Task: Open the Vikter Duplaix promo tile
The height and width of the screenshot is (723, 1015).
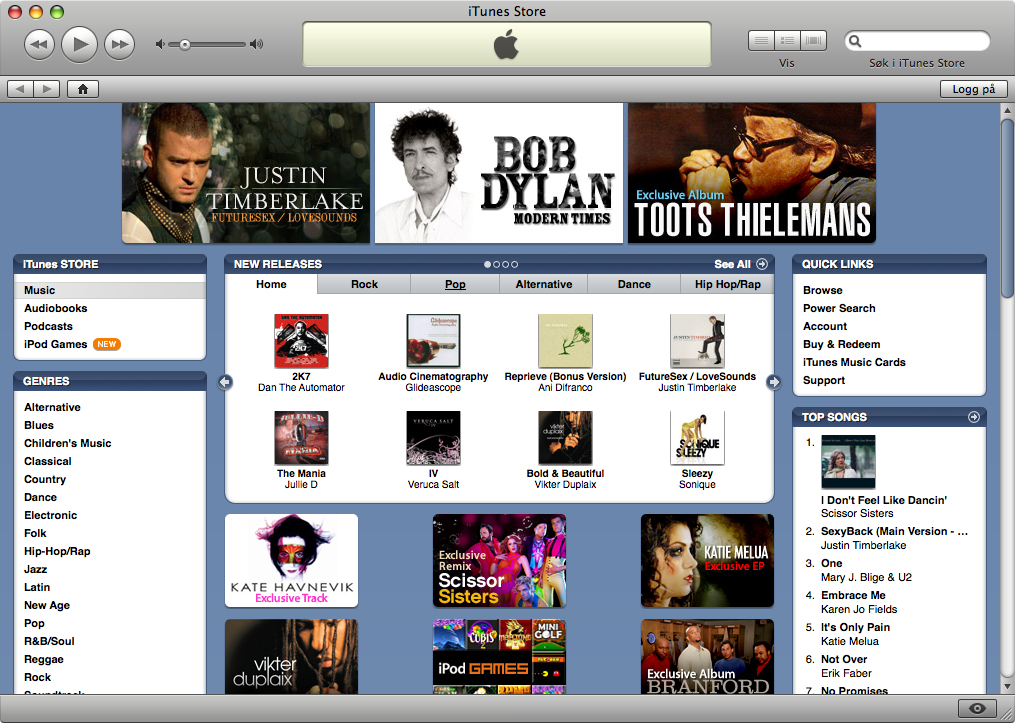Action: click(x=291, y=656)
